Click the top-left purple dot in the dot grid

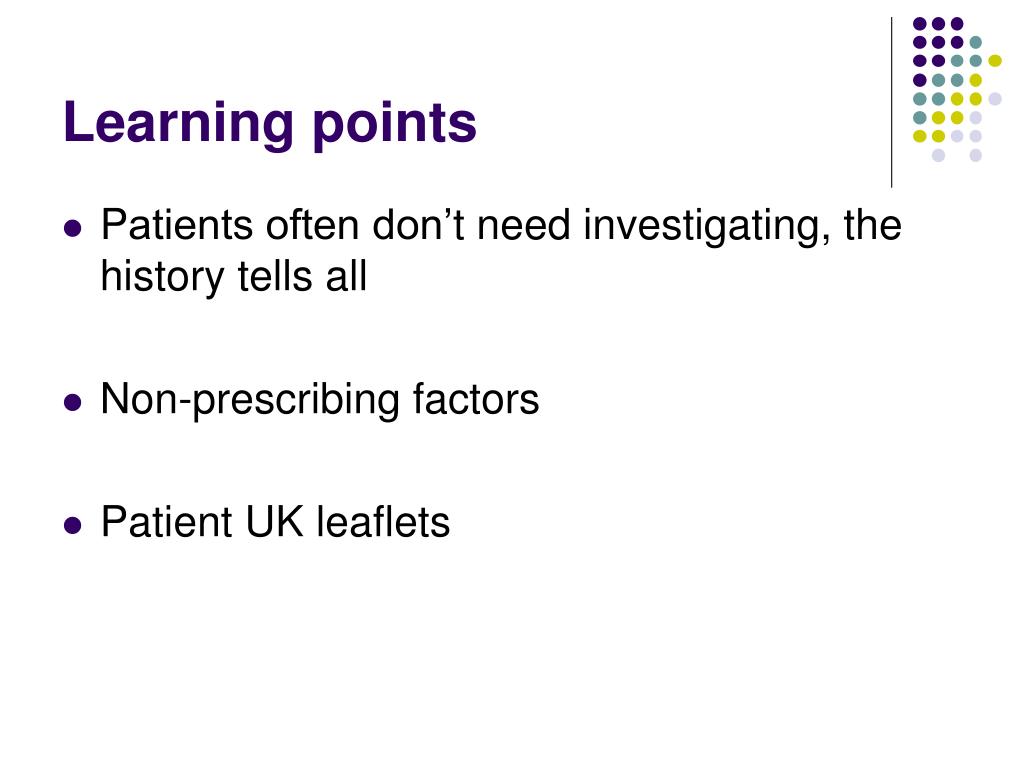(920, 24)
